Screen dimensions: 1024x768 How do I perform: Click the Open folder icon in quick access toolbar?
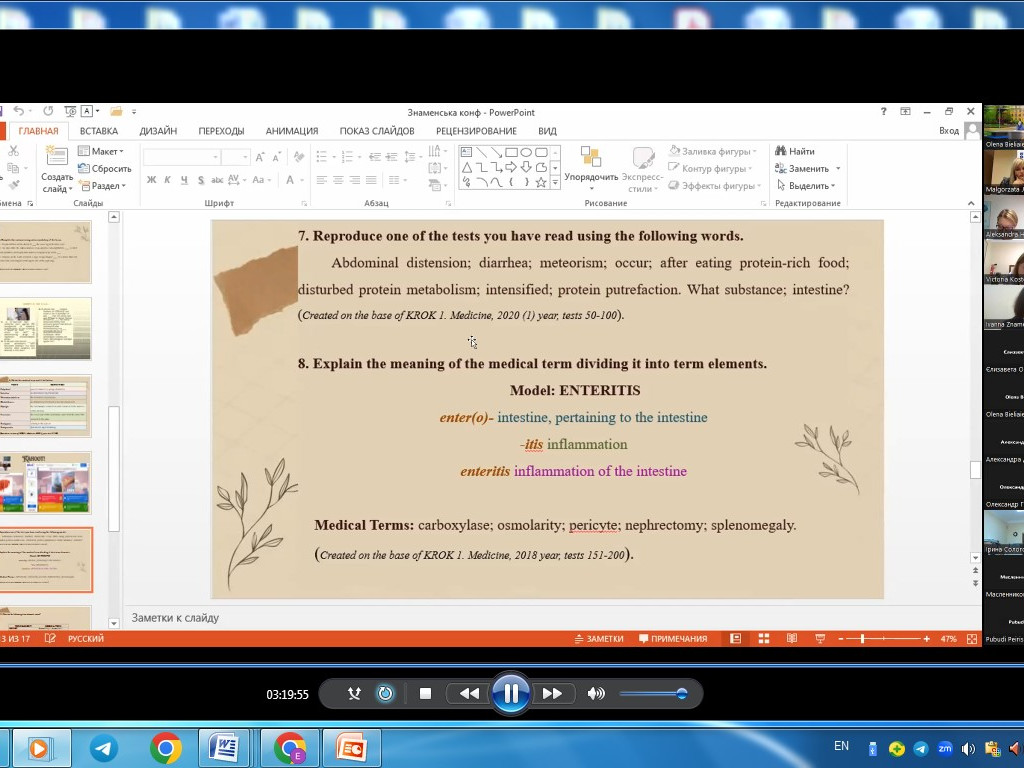(116, 112)
